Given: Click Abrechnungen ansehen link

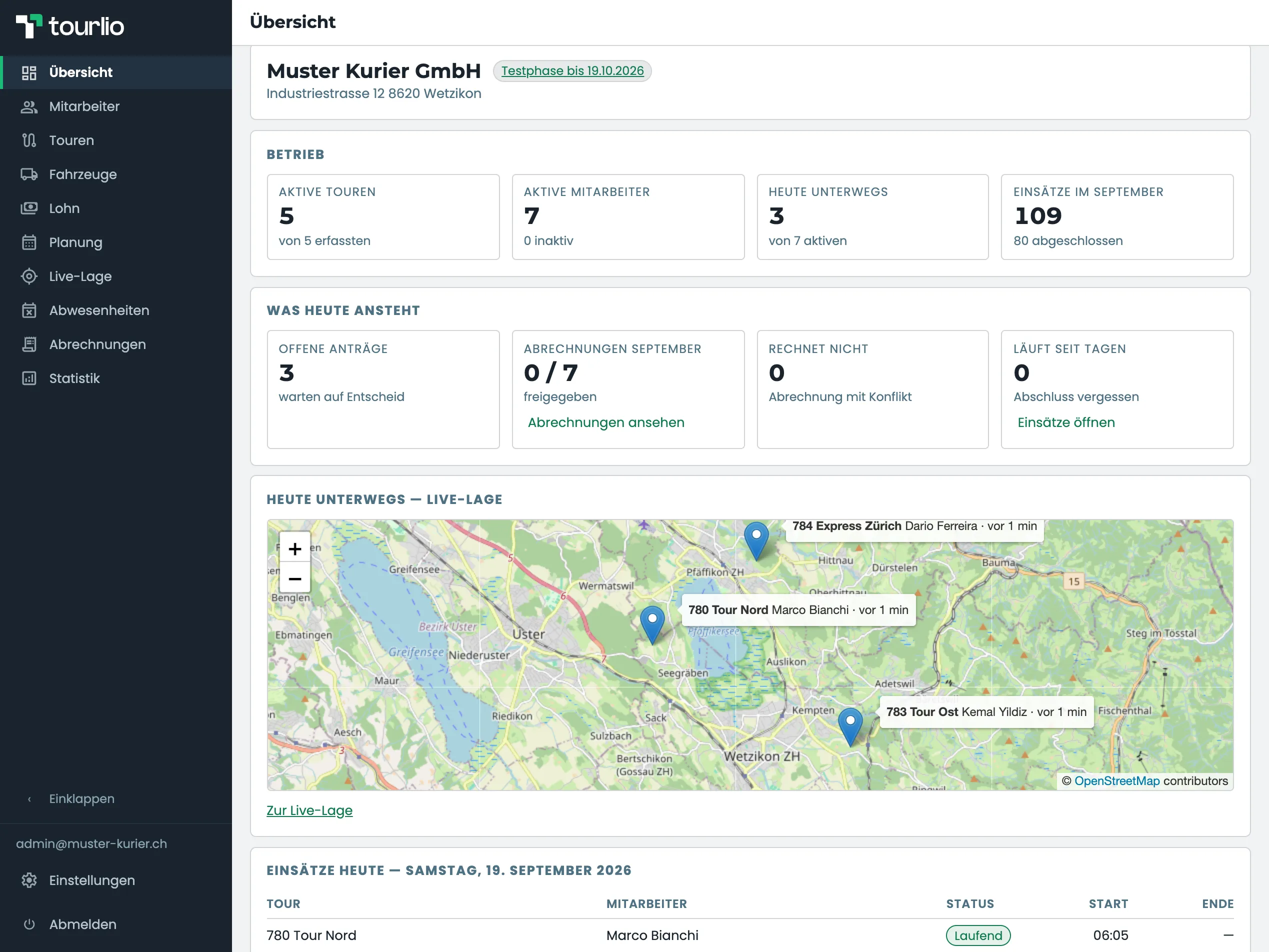Looking at the screenshot, I should (x=606, y=422).
